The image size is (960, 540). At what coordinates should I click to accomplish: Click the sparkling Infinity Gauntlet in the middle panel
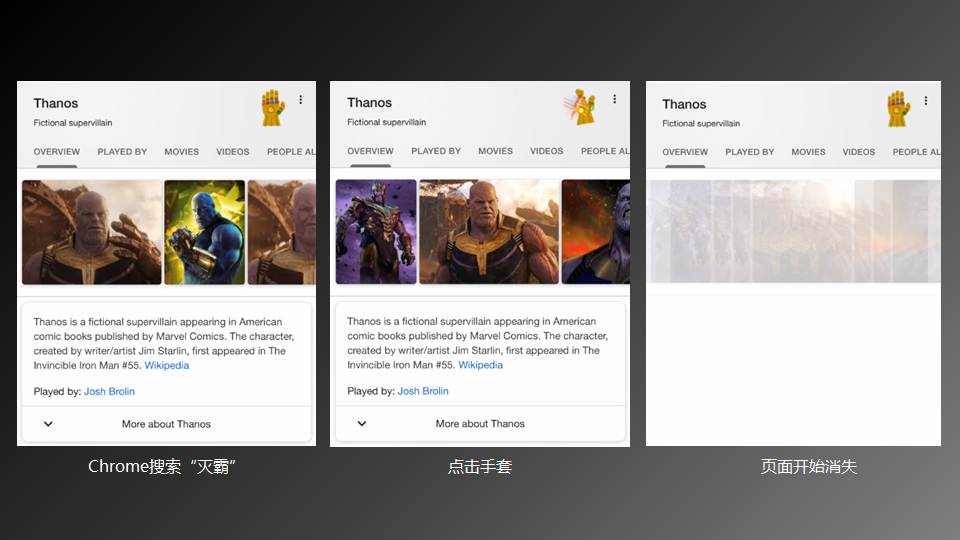582,107
